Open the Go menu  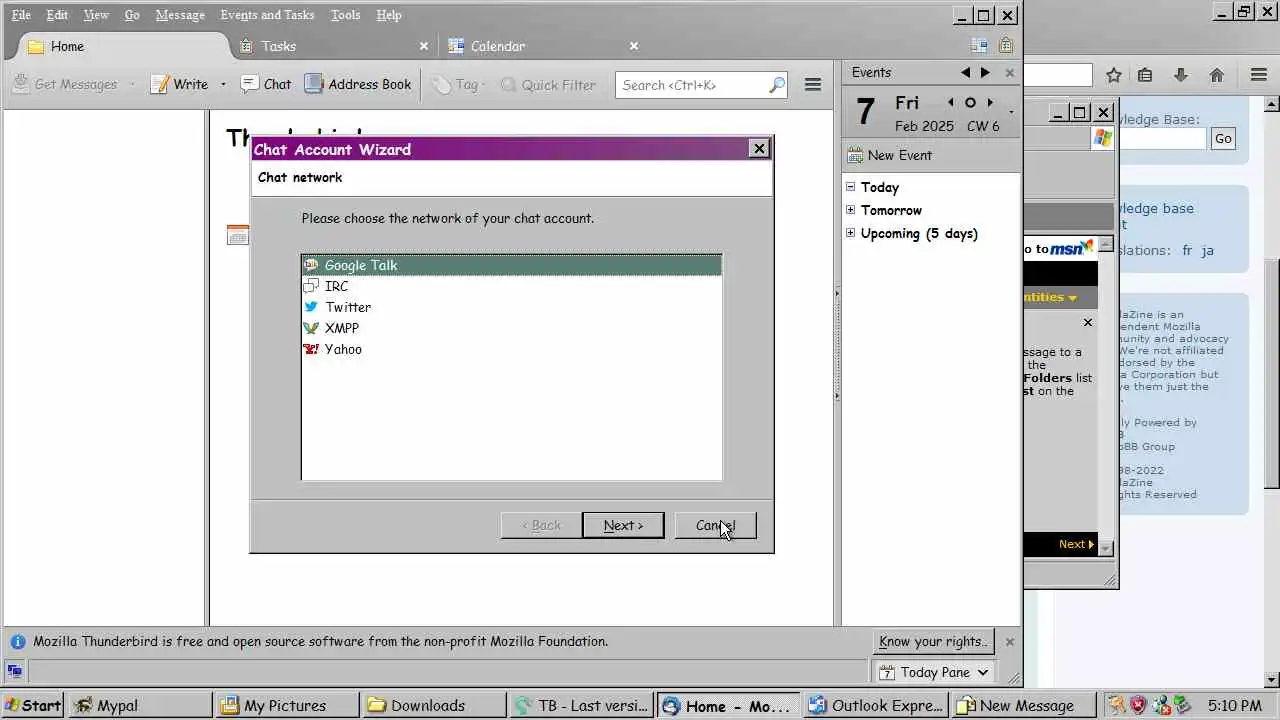coord(132,15)
